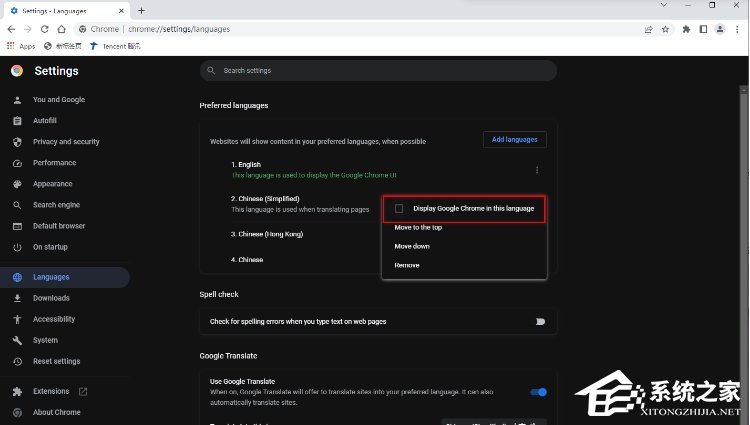Click the Chinese (Simplified) language row

[300, 204]
